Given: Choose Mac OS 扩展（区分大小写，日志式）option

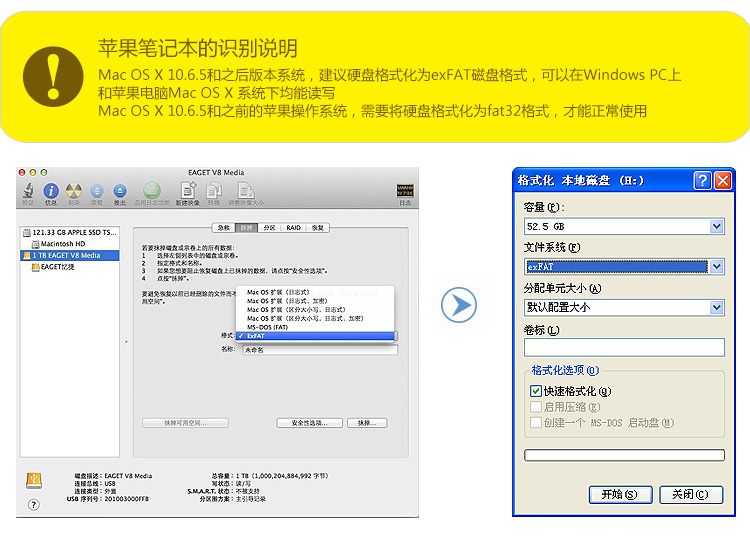Looking at the screenshot, I should (316, 310).
